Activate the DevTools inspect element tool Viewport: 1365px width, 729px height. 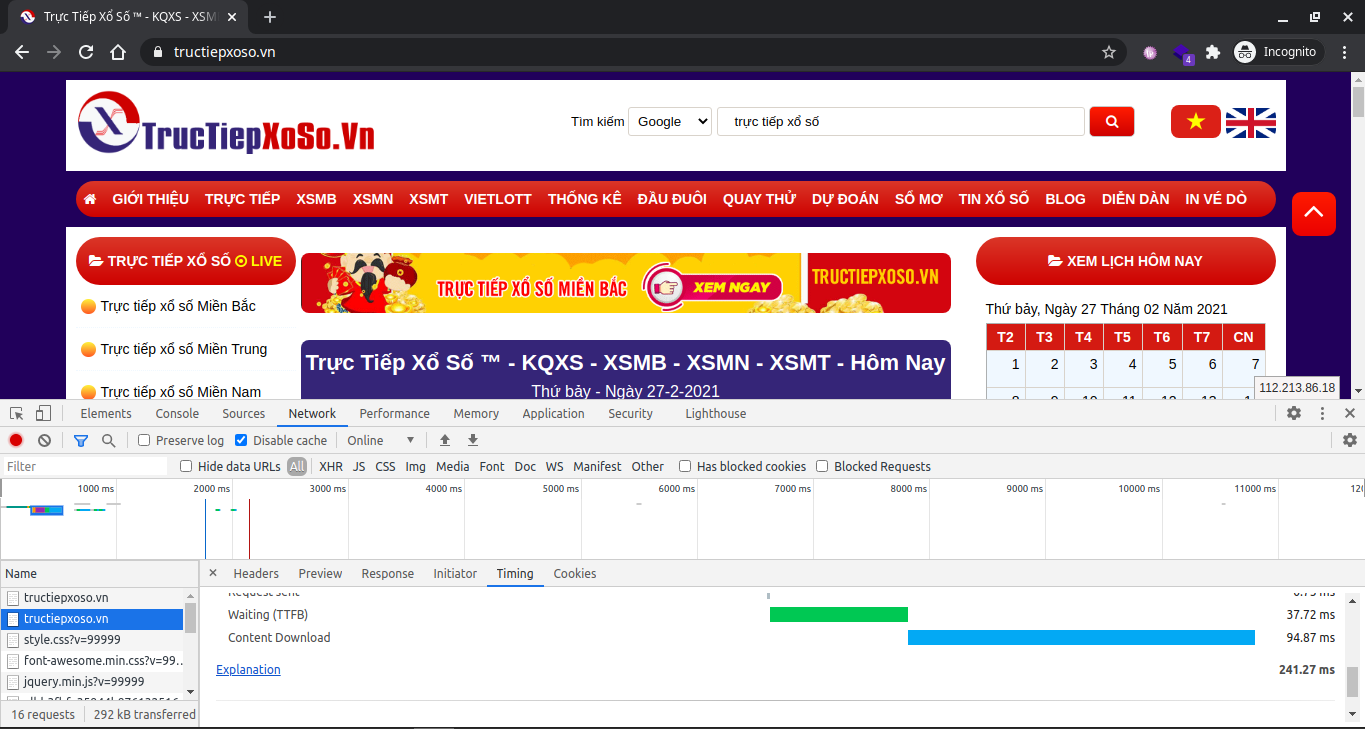[17, 413]
